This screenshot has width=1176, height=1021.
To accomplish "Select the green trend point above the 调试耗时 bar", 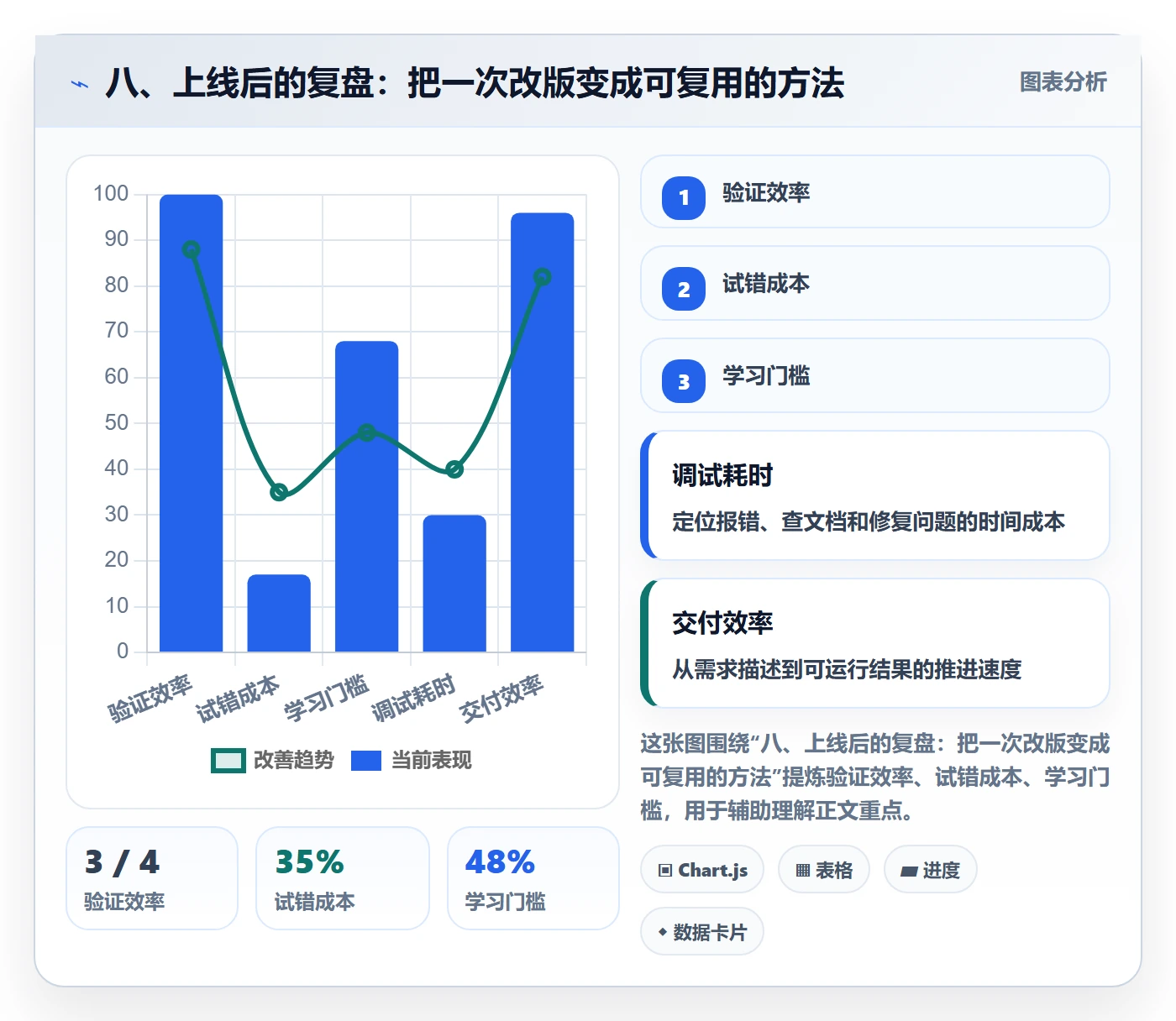I will [454, 469].
